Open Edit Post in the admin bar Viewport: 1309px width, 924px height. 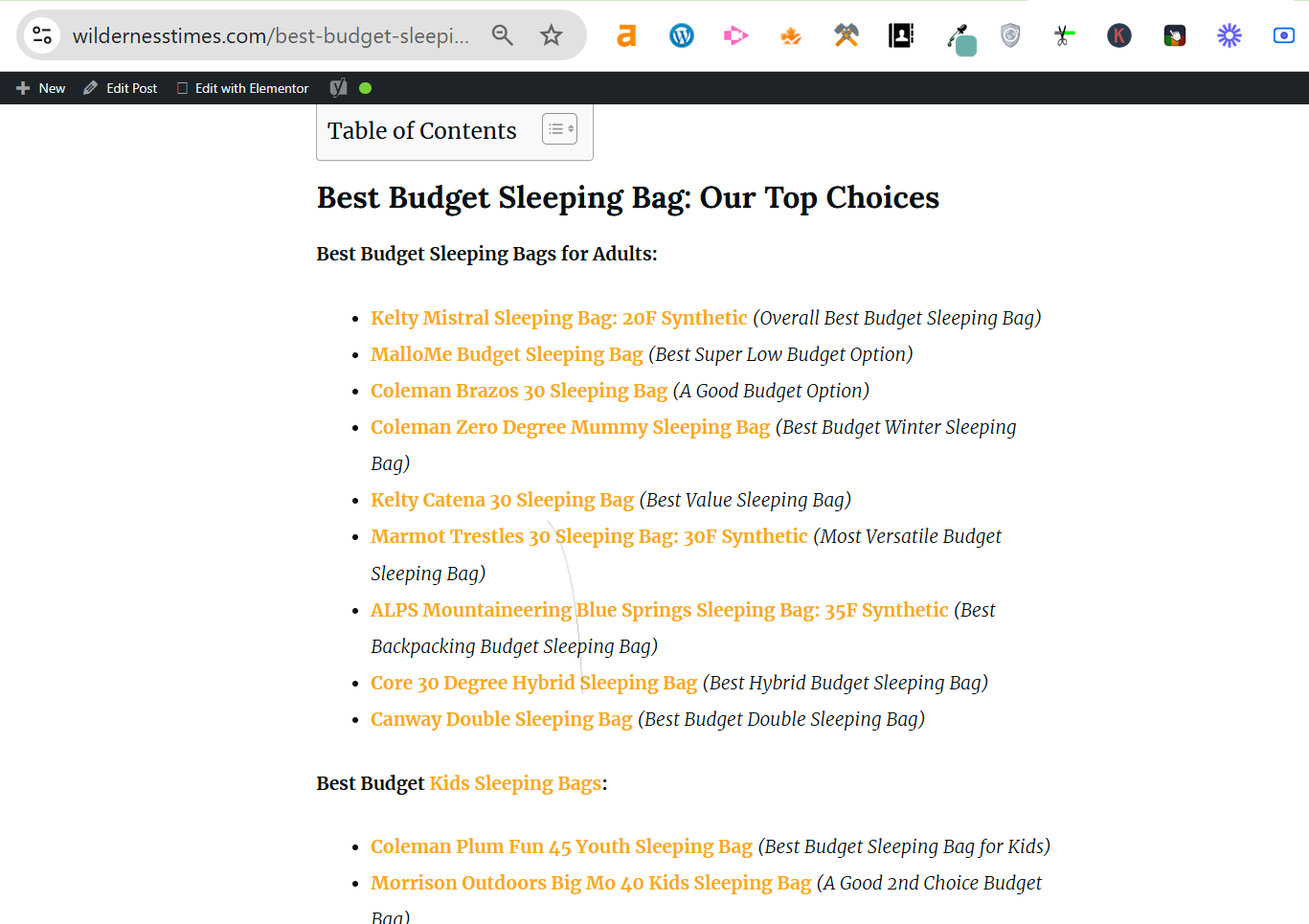pyautogui.click(x=120, y=88)
